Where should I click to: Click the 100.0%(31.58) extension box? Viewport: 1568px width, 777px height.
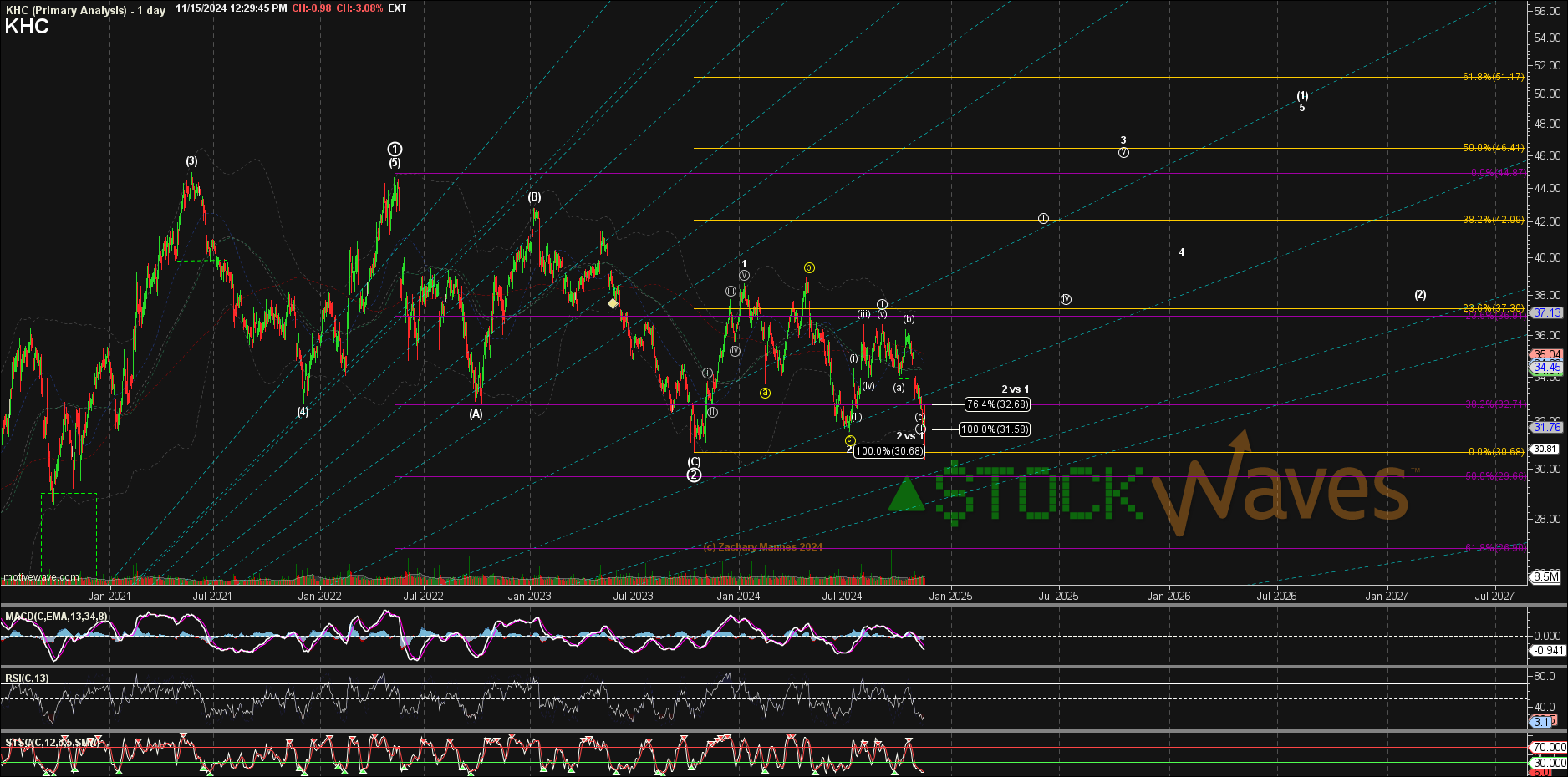(x=995, y=429)
